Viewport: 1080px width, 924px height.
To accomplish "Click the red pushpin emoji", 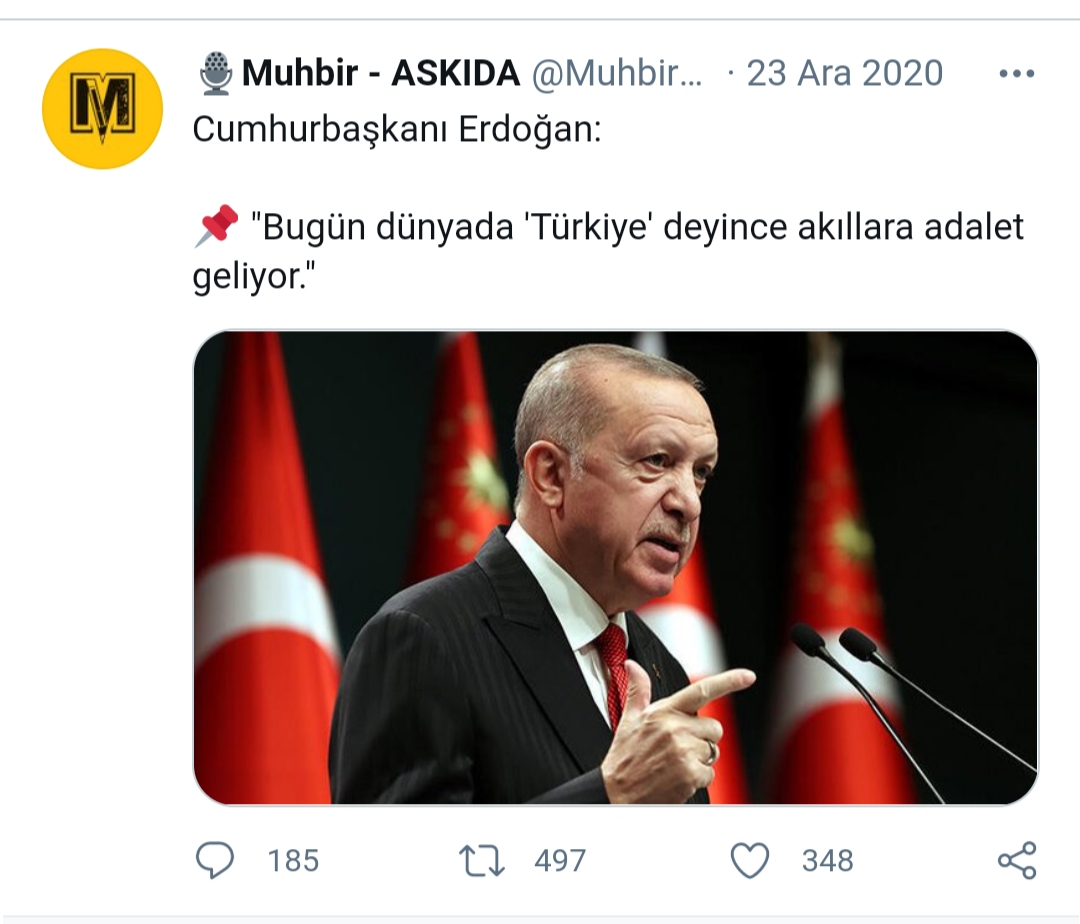I will 216,226.
